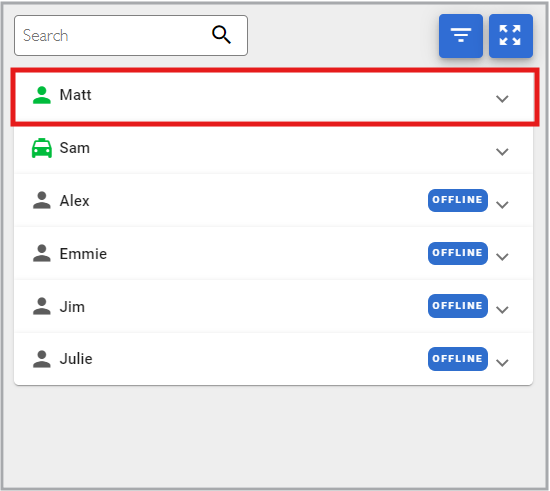Image resolution: width=550 pixels, height=491 pixels.
Task: Select the Emmie name in list
Action: [83, 254]
